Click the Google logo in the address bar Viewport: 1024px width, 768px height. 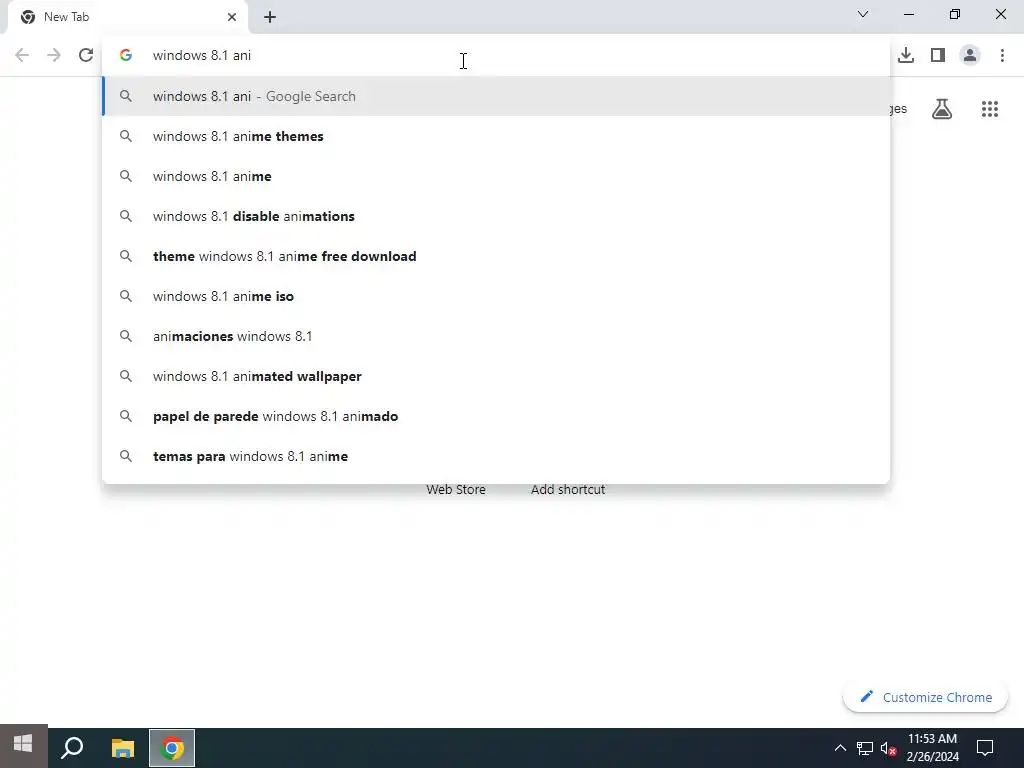click(x=126, y=56)
